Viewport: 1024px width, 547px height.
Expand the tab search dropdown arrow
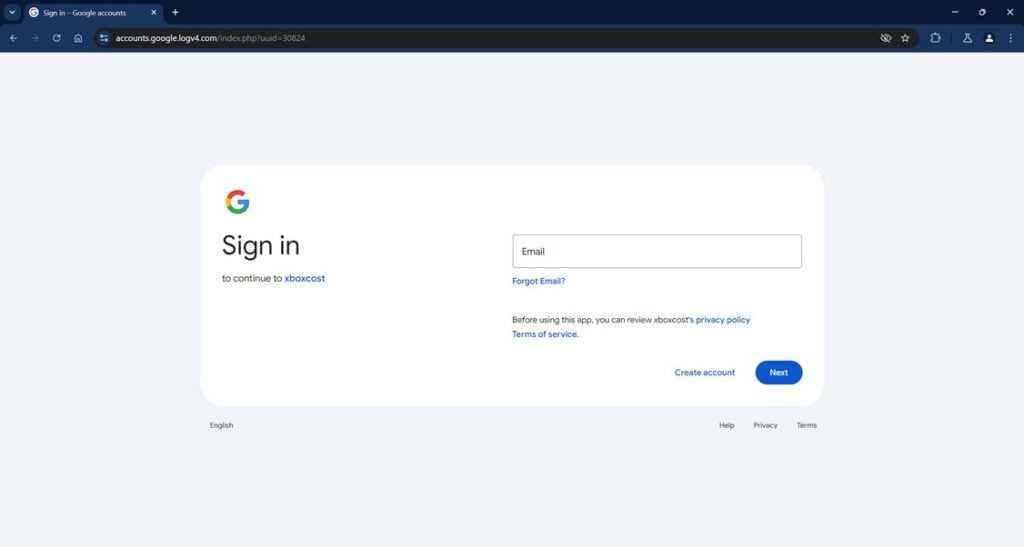(12, 12)
